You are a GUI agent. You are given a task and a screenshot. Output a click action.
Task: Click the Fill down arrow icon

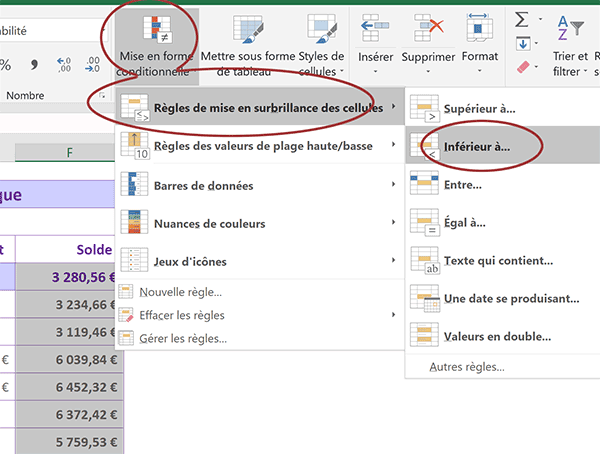click(x=523, y=44)
